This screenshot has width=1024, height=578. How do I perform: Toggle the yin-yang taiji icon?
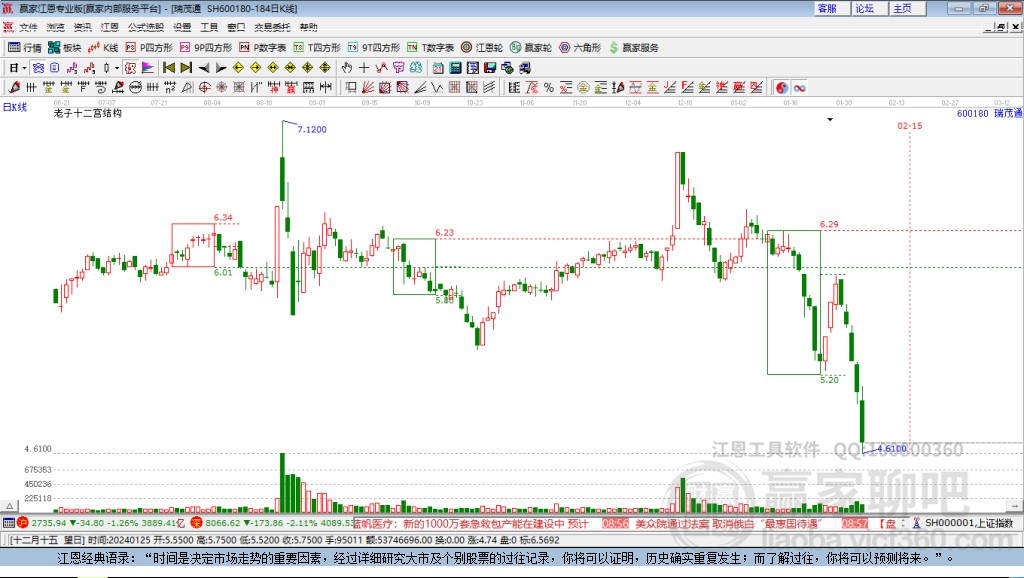tap(782, 88)
